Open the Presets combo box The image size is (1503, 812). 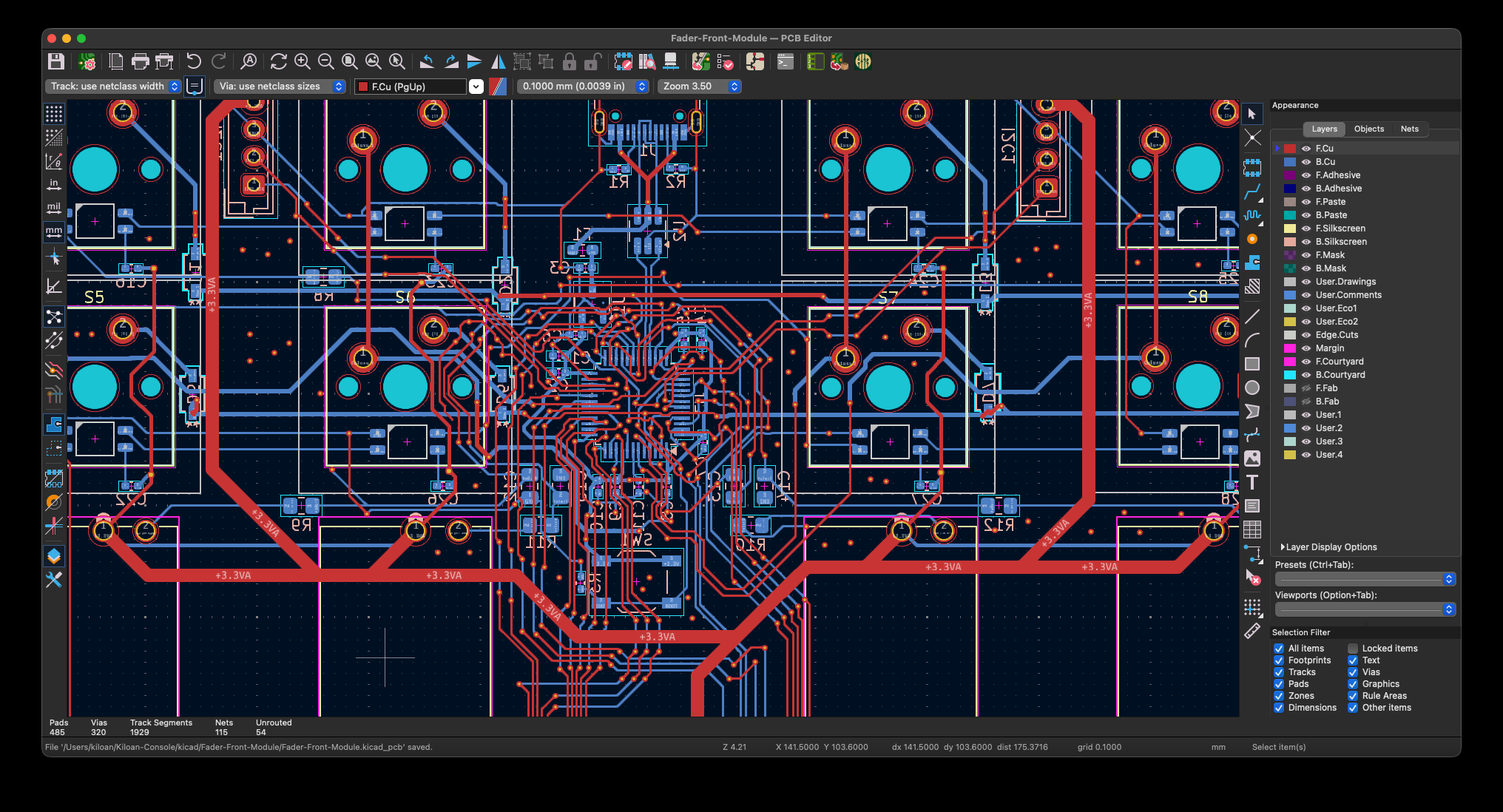point(1365,579)
